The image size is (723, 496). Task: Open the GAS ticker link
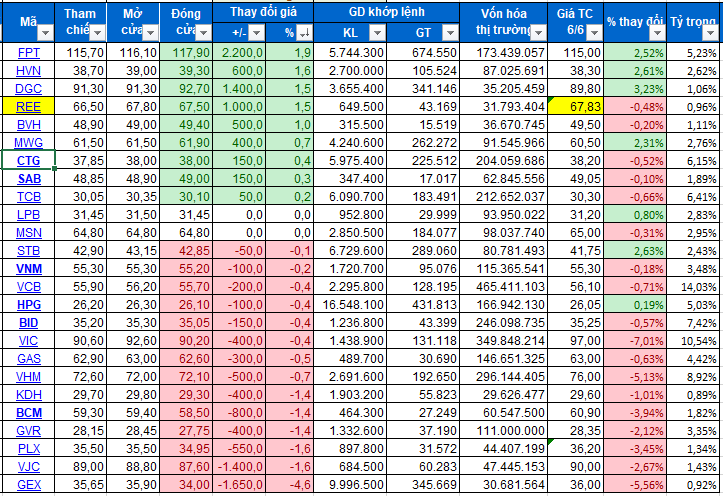tap(29, 359)
